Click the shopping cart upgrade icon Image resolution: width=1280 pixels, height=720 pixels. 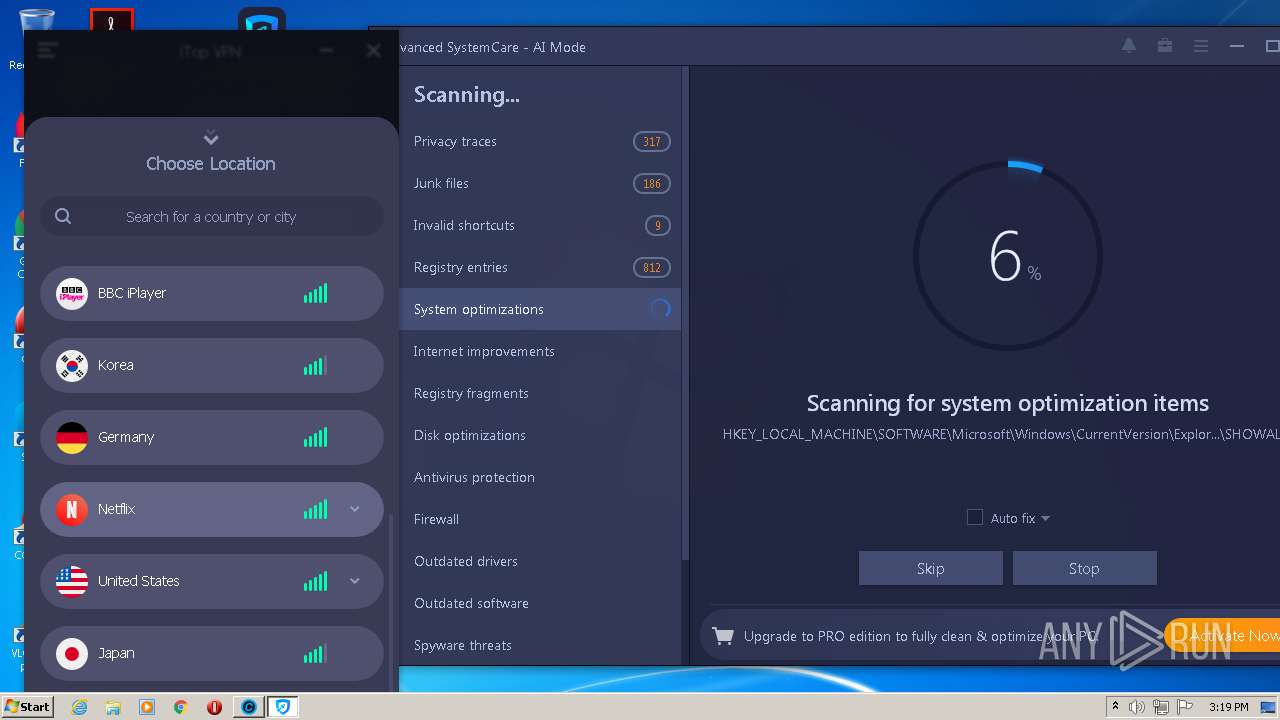click(x=722, y=635)
